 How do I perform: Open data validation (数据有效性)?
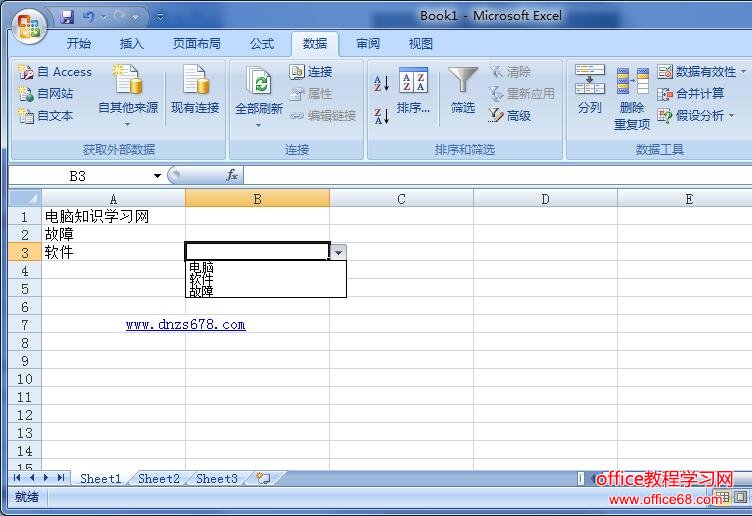[x=696, y=72]
